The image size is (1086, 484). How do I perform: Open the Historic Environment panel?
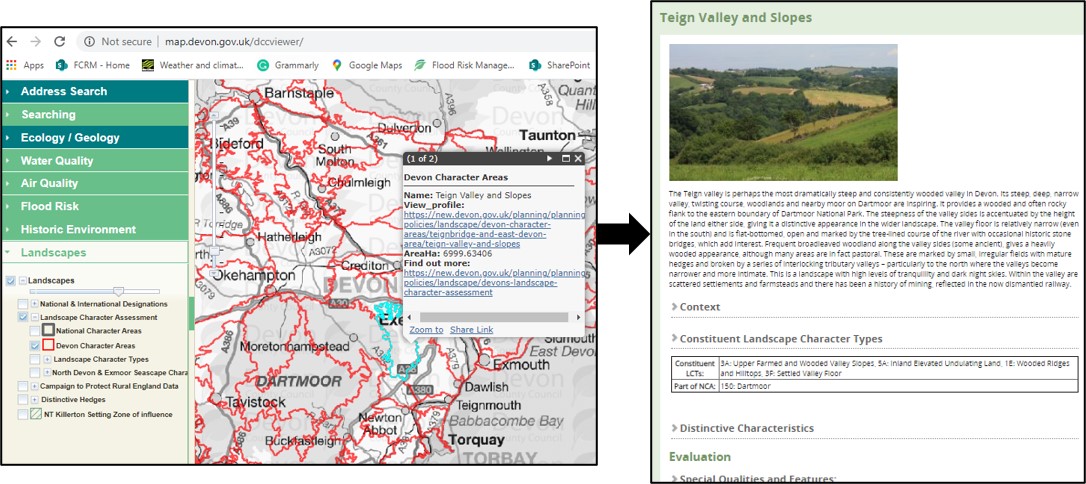point(94,229)
